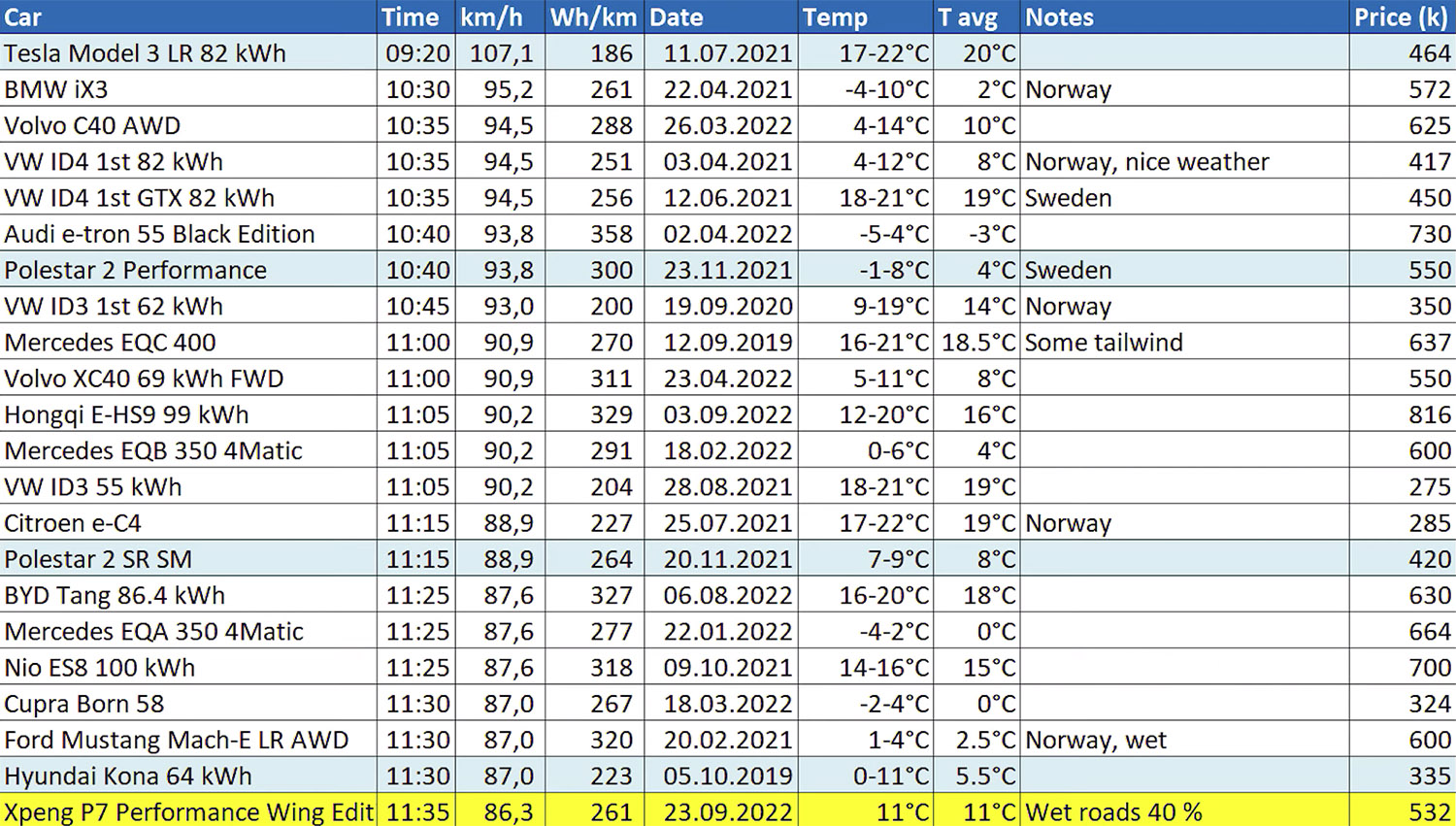Select the 'Hongqi E-HS9 99 kWh' cell
This screenshot has width=1456, height=826.
188,413
